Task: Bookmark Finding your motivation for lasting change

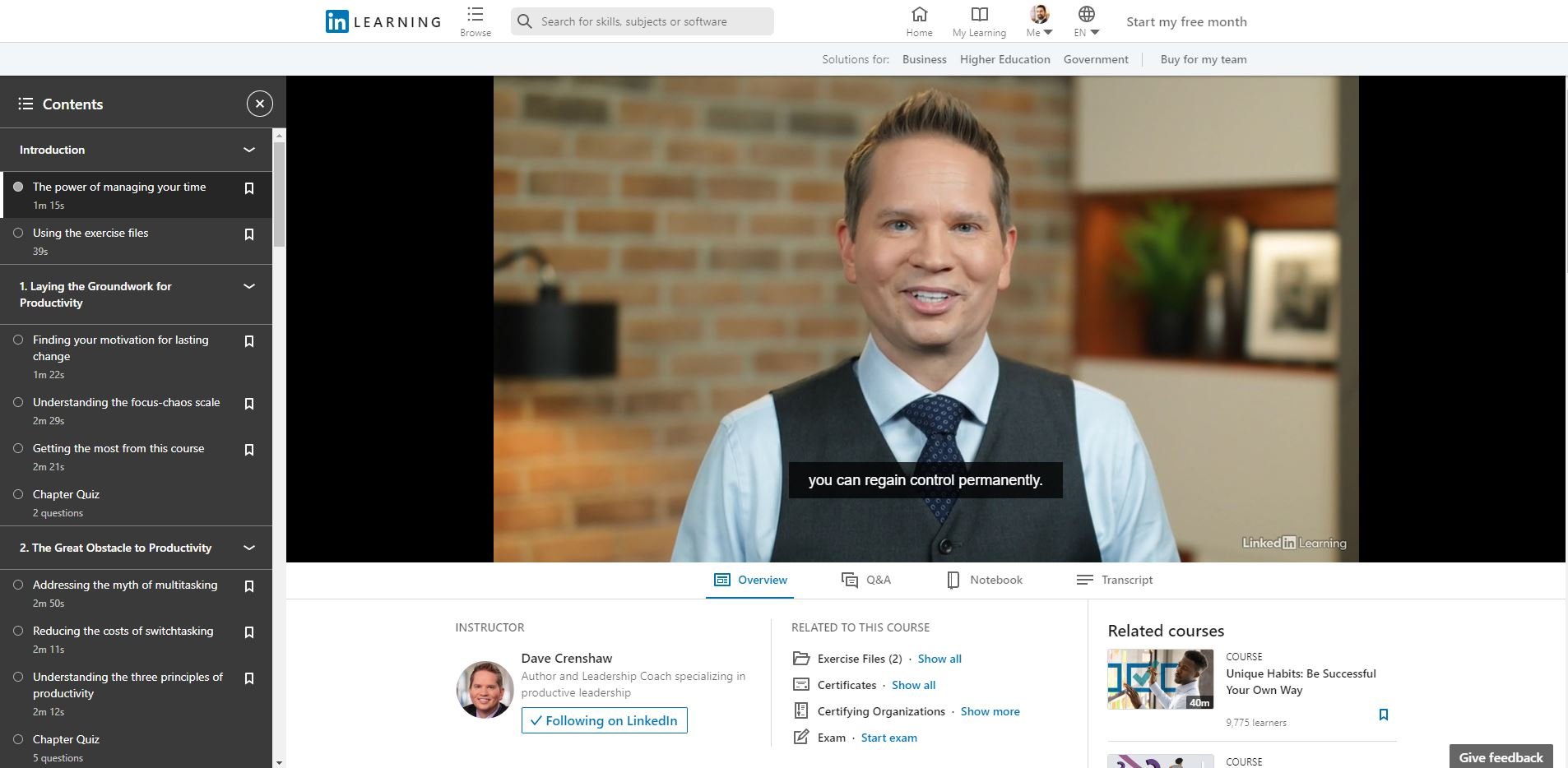Action: [x=249, y=341]
